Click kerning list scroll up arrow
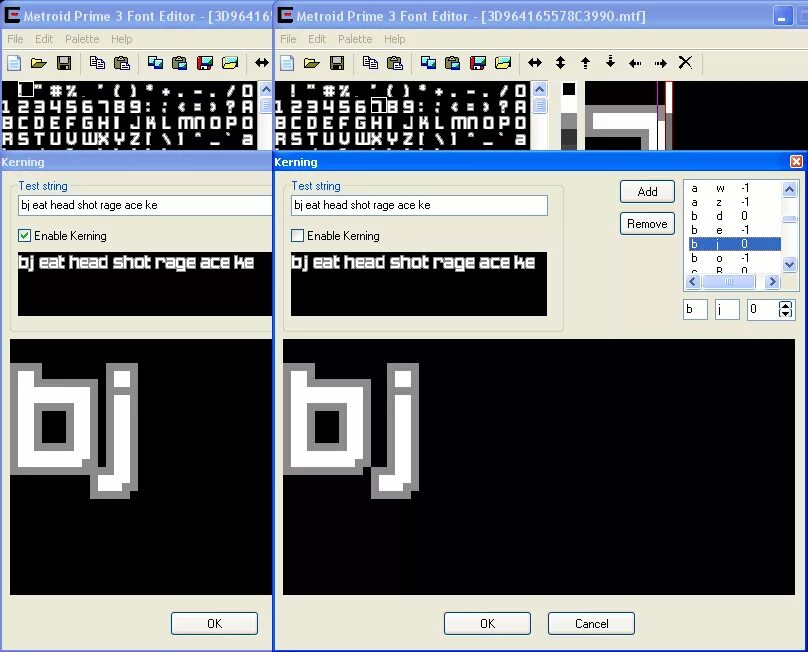This screenshot has height=652, width=808. [789, 189]
